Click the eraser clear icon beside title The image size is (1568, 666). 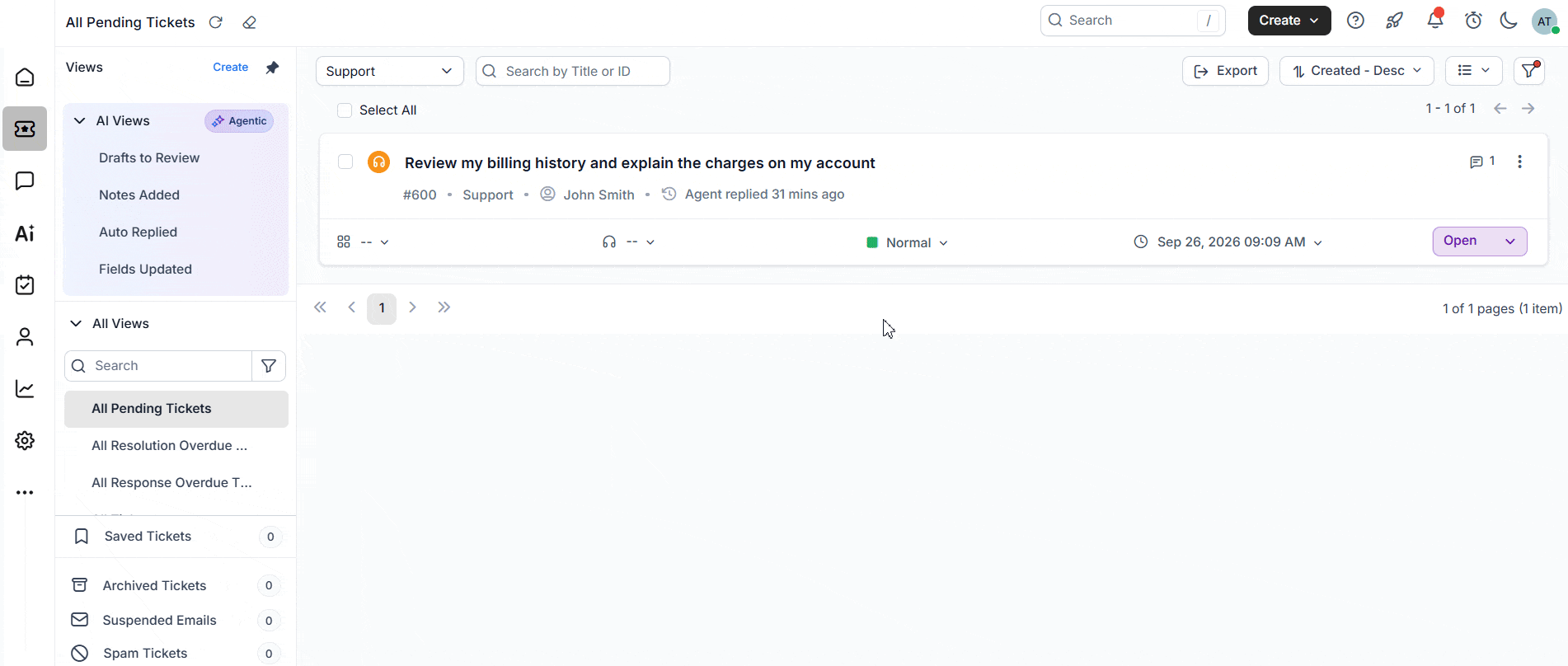250,22
